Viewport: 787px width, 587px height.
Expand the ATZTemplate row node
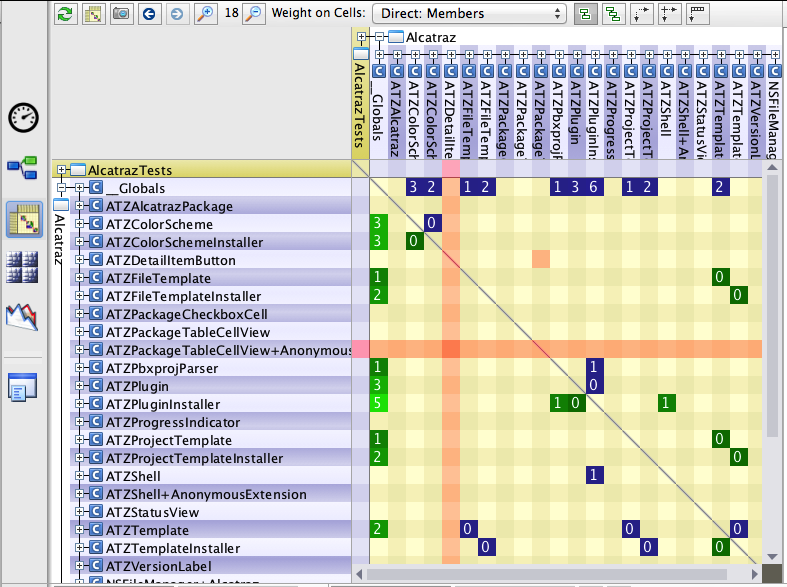(x=79, y=530)
